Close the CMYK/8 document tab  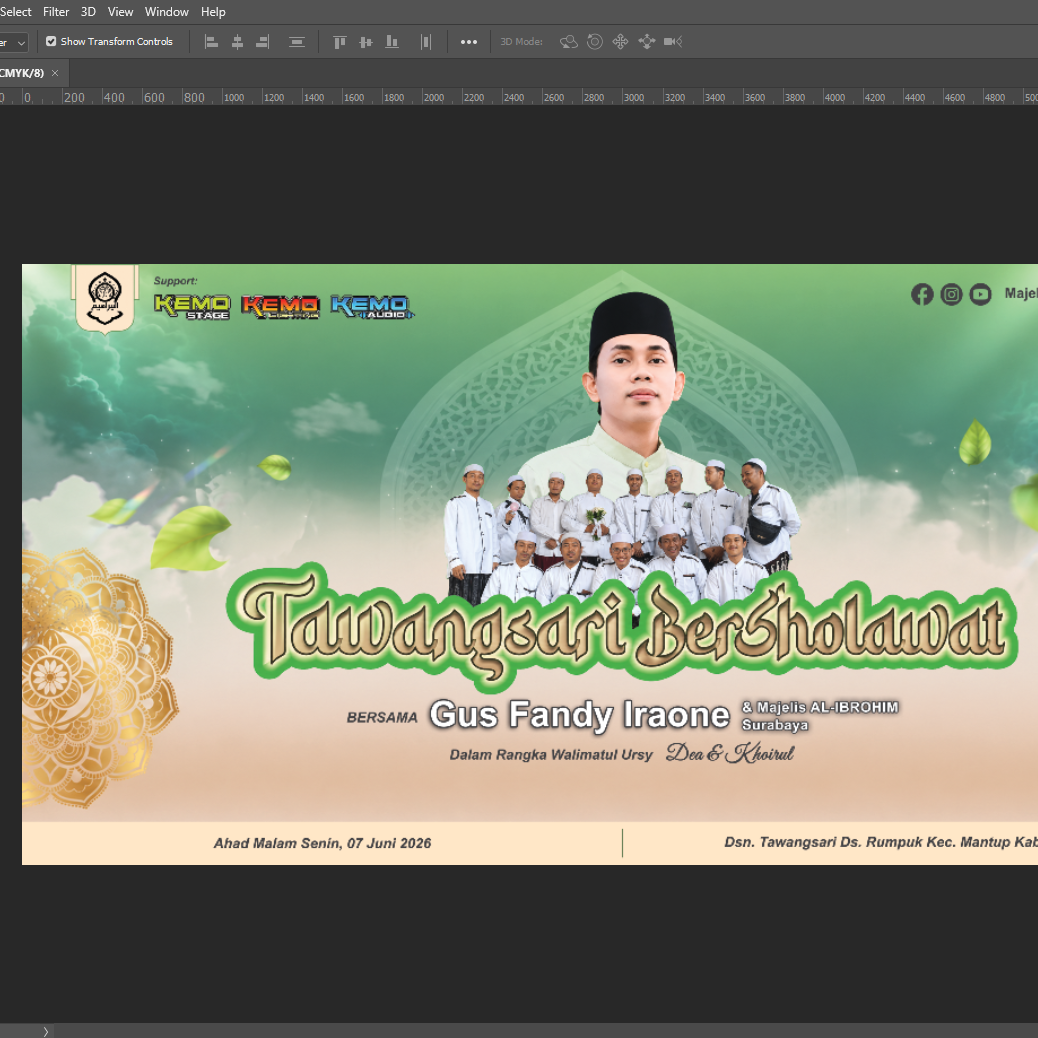point(55,73)
